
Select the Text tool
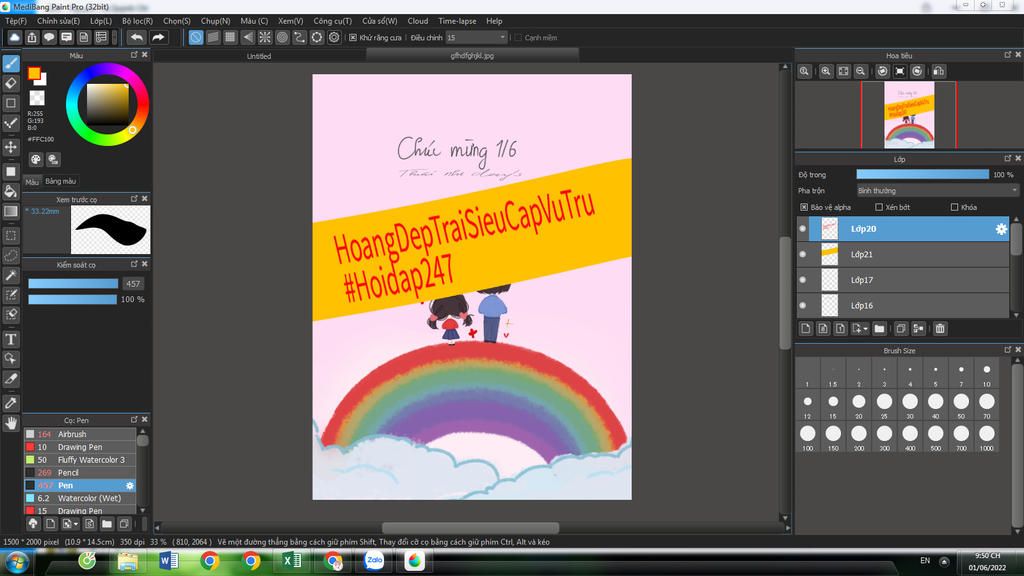tap(11, 339)
